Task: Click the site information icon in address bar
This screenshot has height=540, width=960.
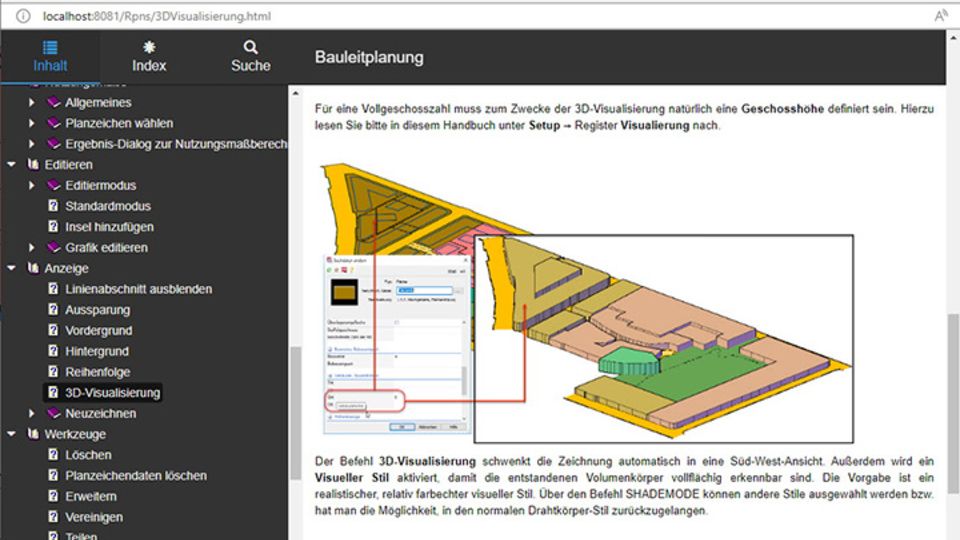Action: click(23, 16)
